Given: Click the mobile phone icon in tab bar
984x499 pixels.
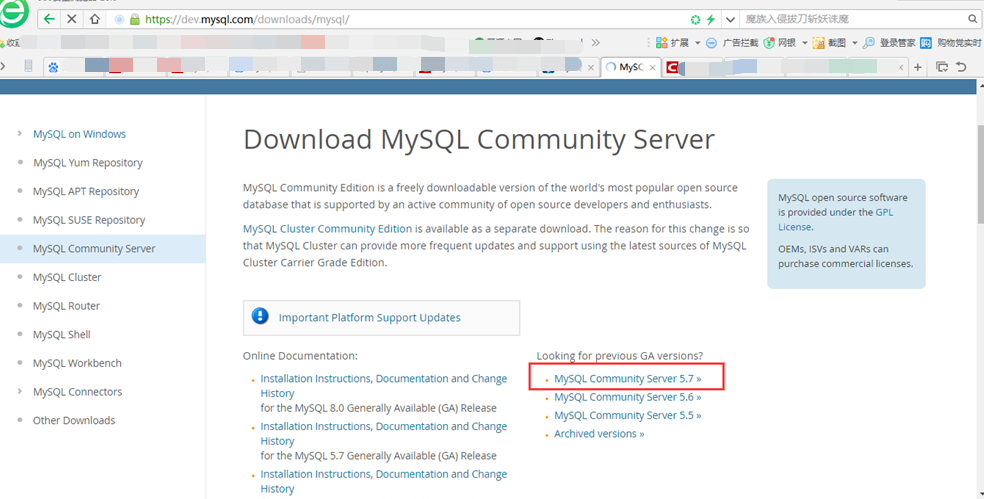Looking at the screenshot, I should [28, 65].
